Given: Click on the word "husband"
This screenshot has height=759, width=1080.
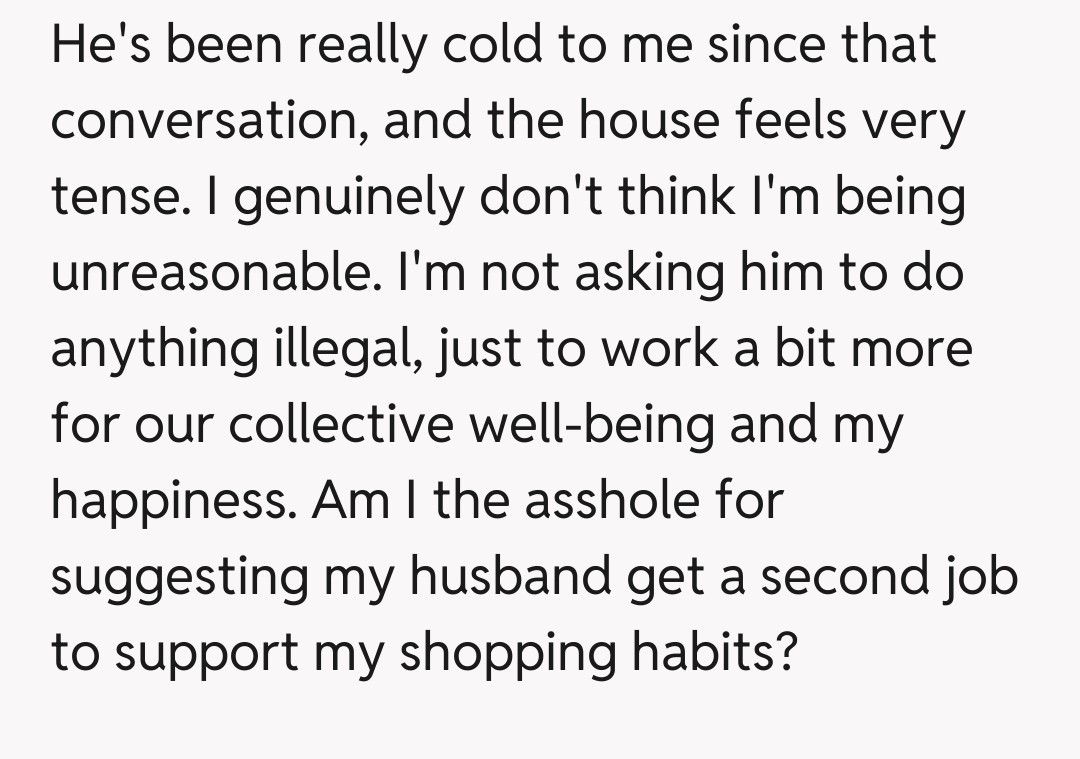Looking at the screenshot, I should [x=510, y=578].
